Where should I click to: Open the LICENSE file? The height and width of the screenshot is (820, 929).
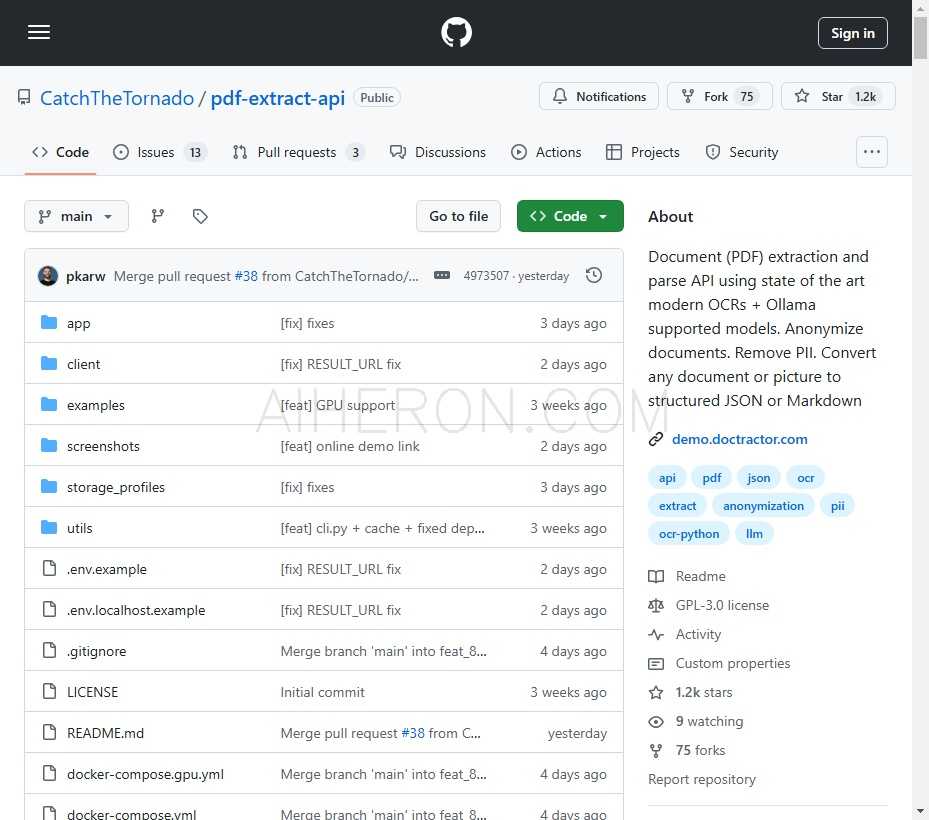92,692
